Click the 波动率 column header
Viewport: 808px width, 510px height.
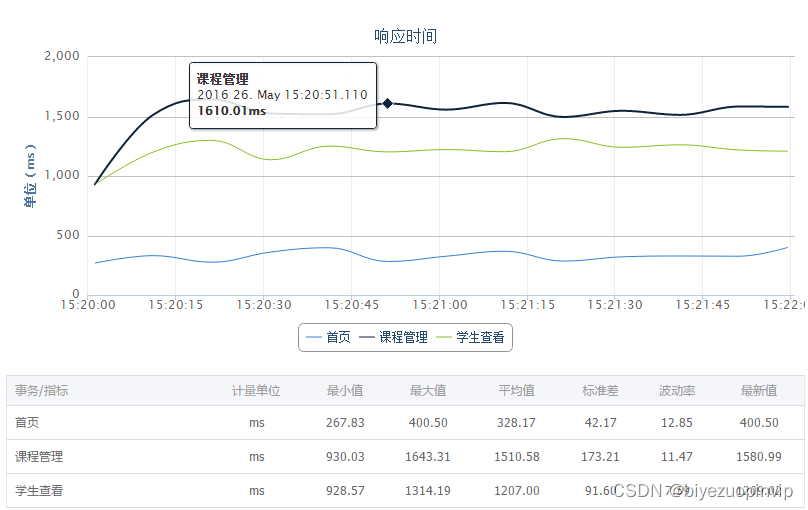point(677,390)
